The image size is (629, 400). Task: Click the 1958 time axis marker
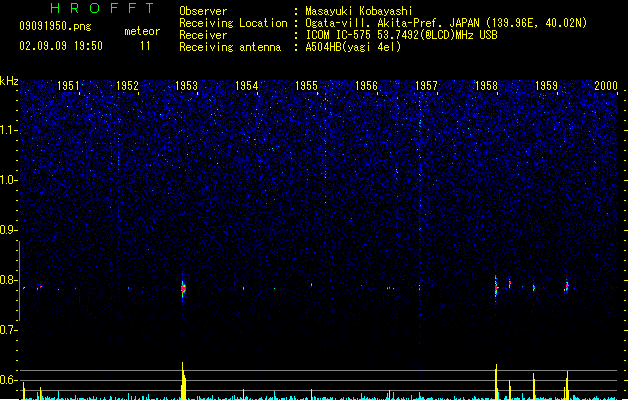point(487,86)
